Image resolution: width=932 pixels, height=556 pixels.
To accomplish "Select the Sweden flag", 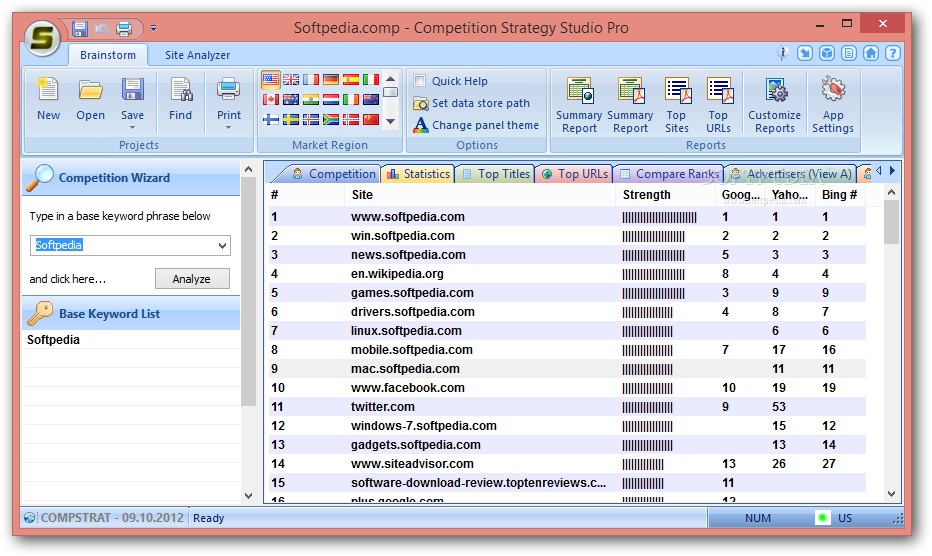I will point(291,120).
